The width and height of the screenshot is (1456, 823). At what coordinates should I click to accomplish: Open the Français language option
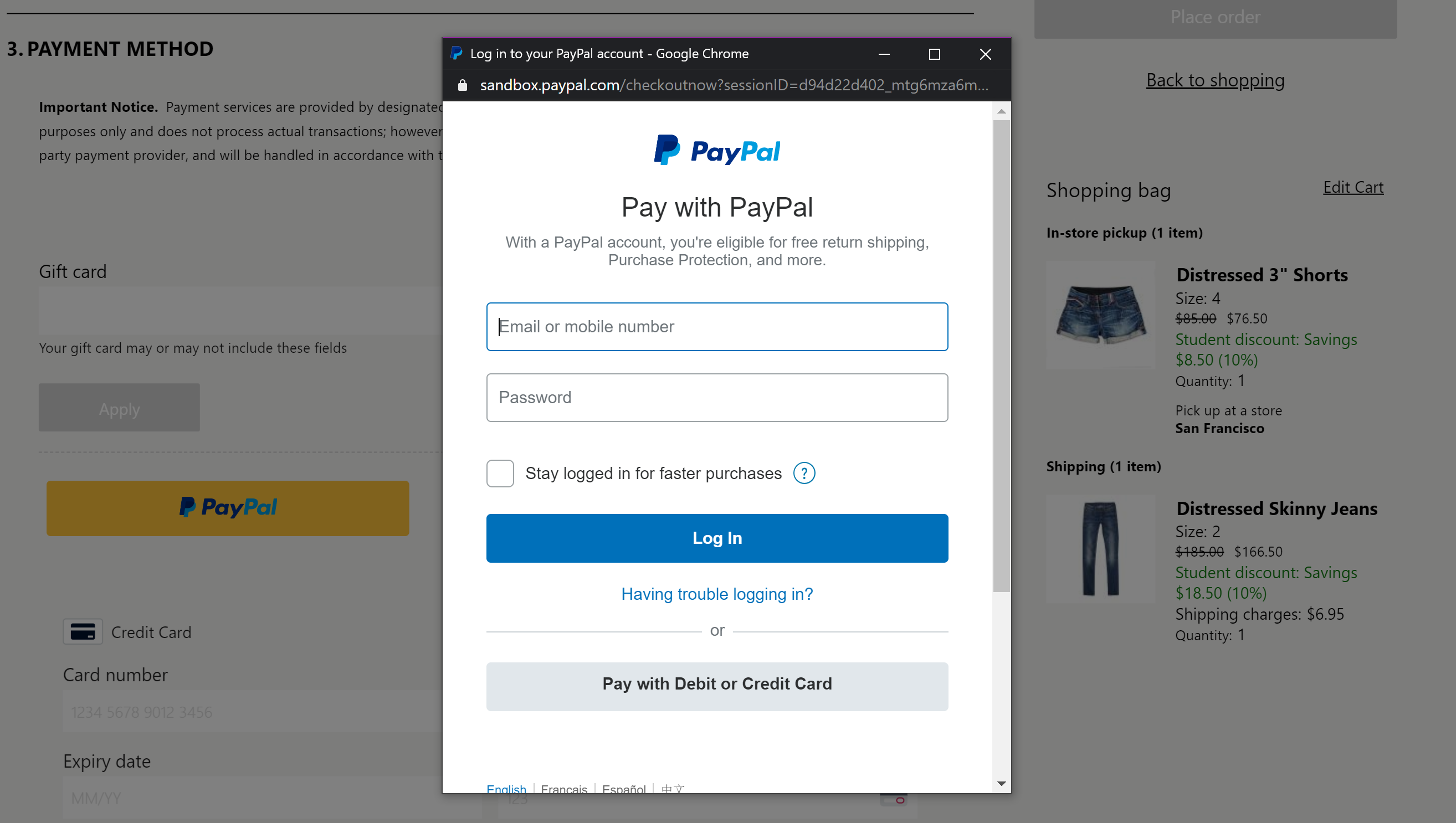point(565,788)
